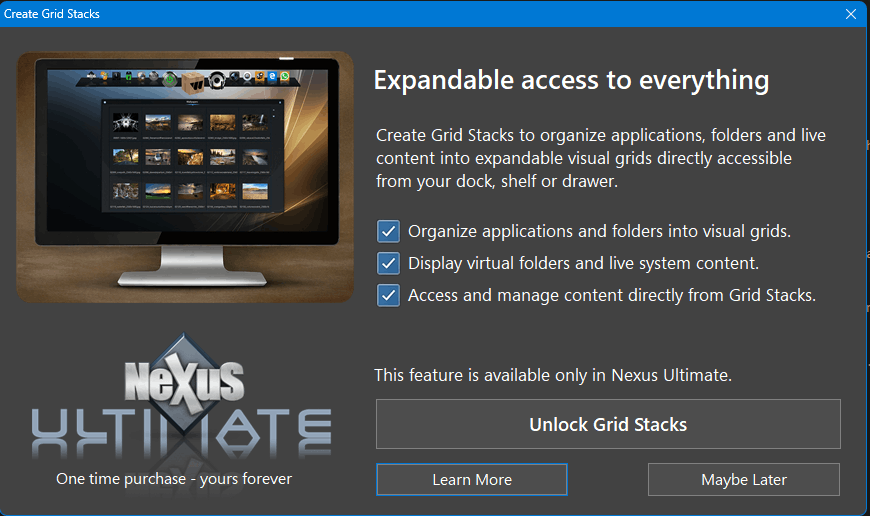Viewport: 870px width, 516px height.
Task: Click the One time purchase tagline text
Action: [x=174, y=479]
